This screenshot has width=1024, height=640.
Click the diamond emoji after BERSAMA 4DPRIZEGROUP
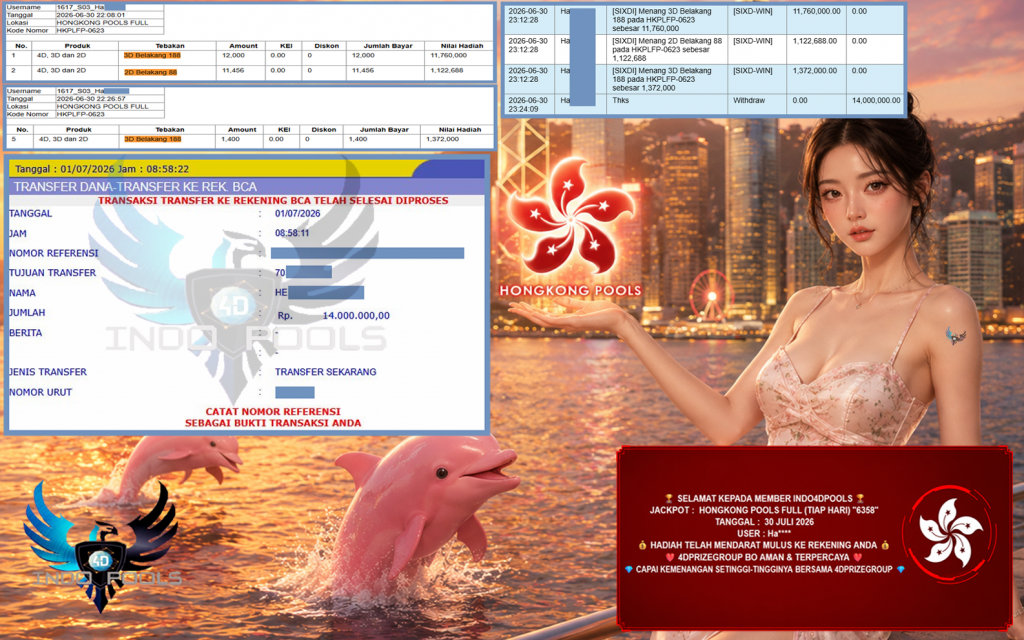[901, 569]
